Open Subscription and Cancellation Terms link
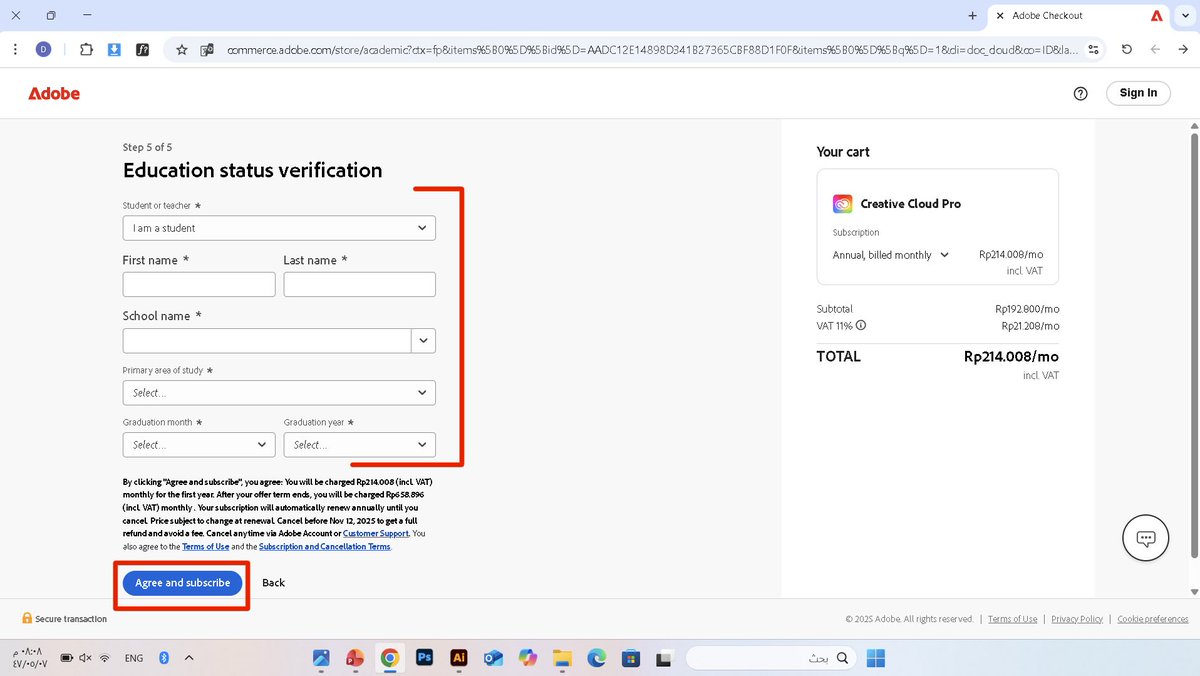Screen dimensions: 1200x676 [x=325, y=547]
